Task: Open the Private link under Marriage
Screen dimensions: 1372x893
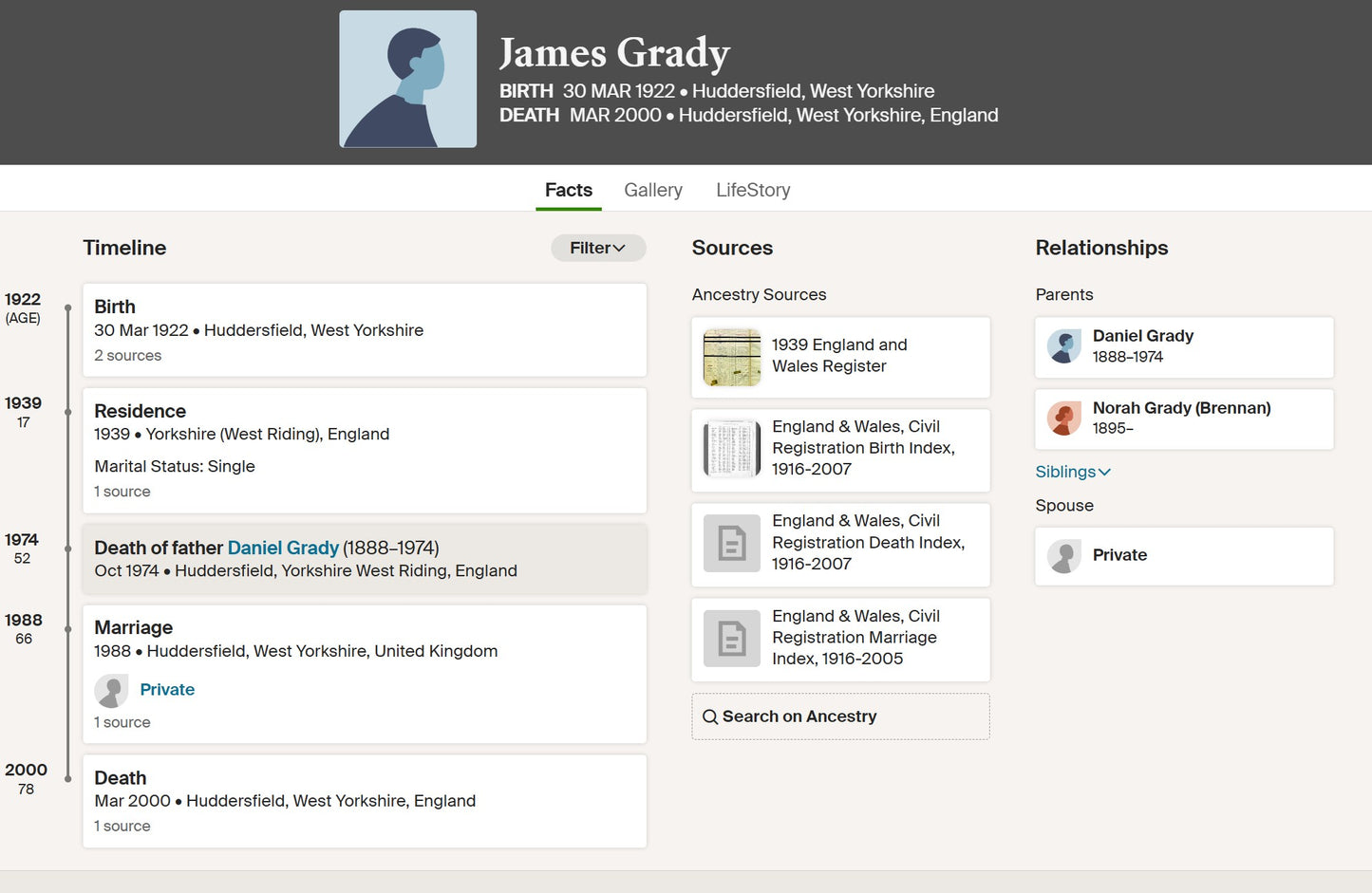Action: [x=167, y=690]
